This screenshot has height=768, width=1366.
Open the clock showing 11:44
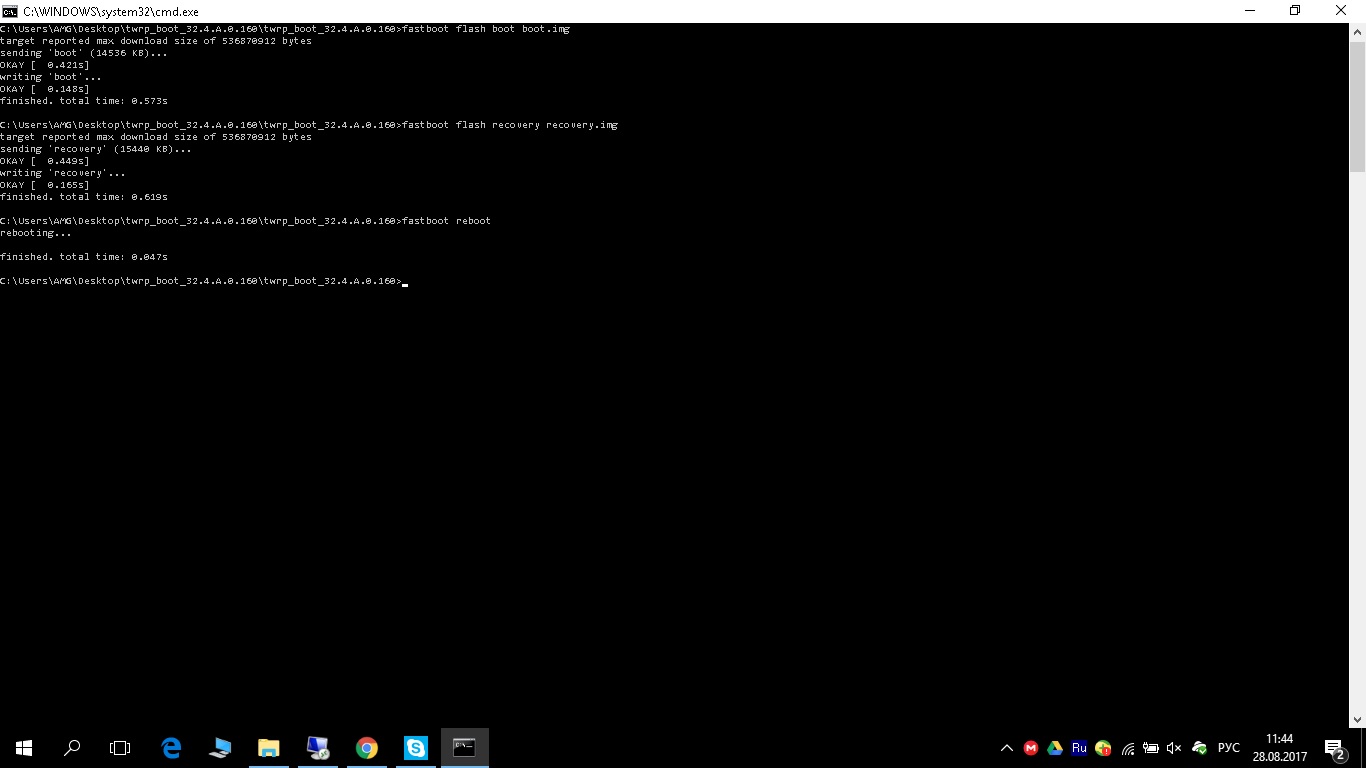1279,748
